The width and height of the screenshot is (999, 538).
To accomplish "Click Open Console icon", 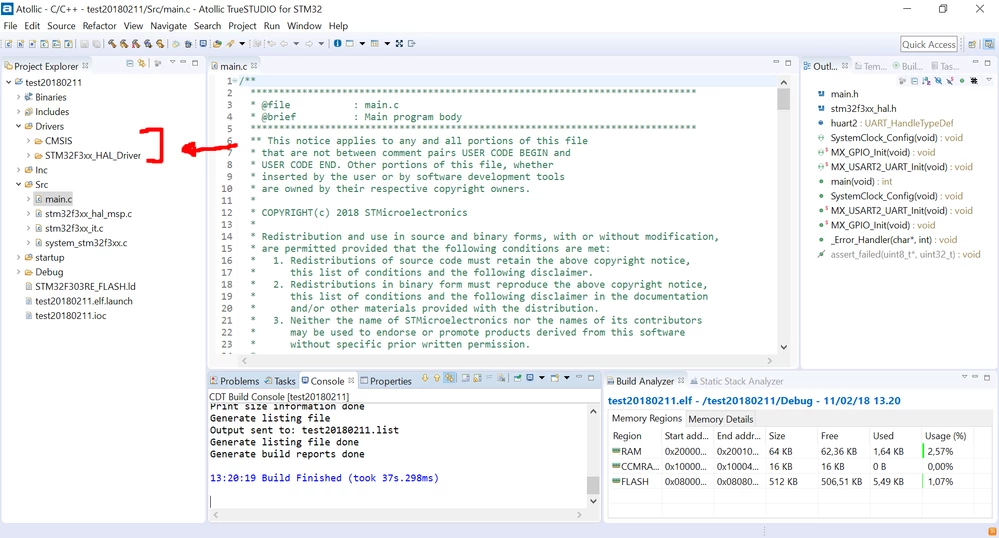I will pos(555,378).
